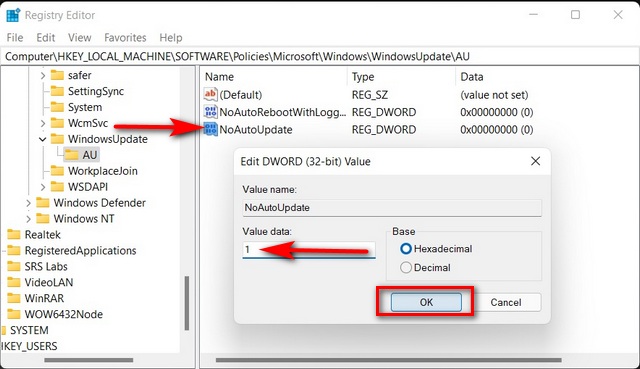640x369 pixels.
Task: Open the Help menu
Action: pyautogui.click(x=171, y=38)
